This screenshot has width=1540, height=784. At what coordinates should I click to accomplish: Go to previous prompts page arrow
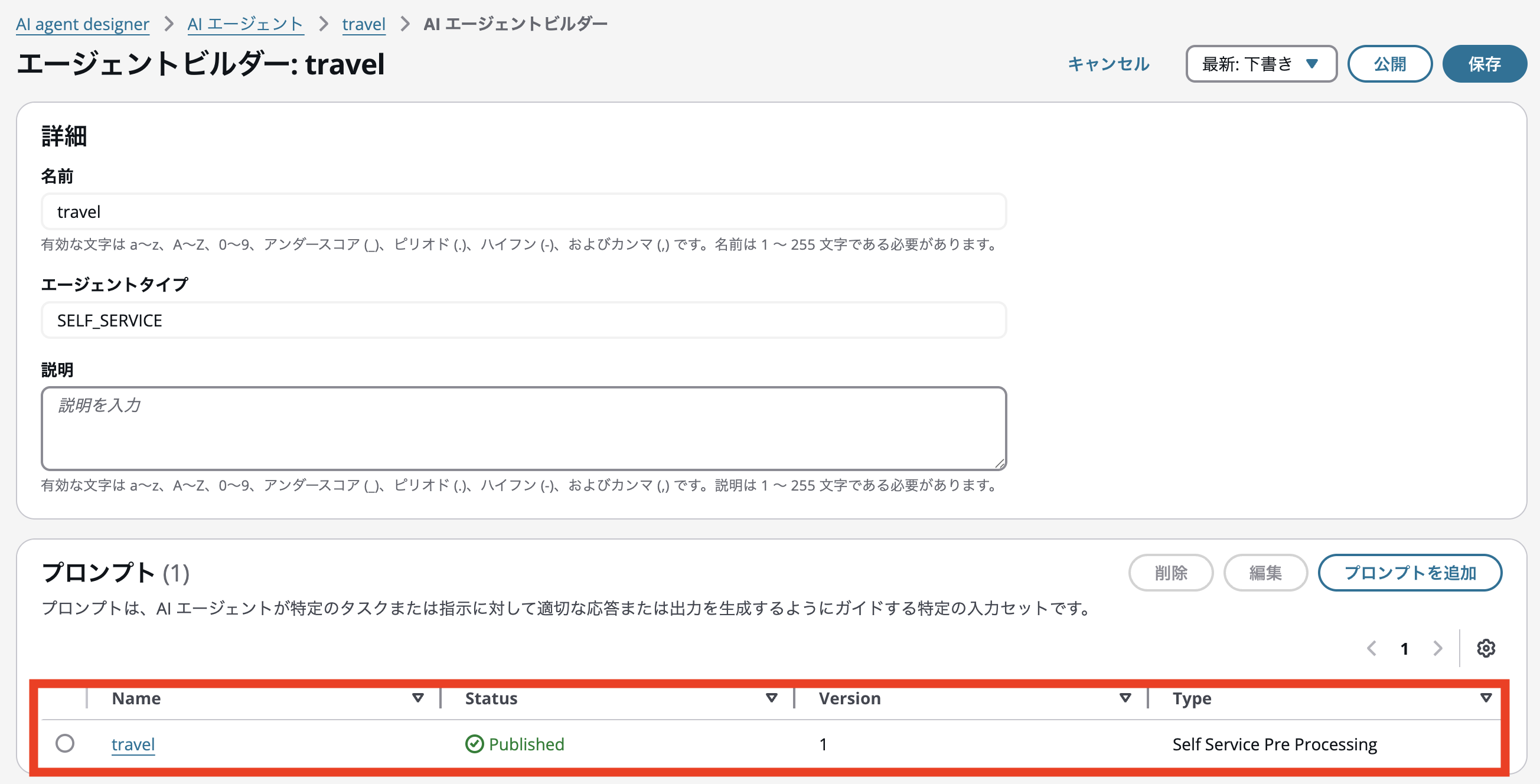[1372, 648]
